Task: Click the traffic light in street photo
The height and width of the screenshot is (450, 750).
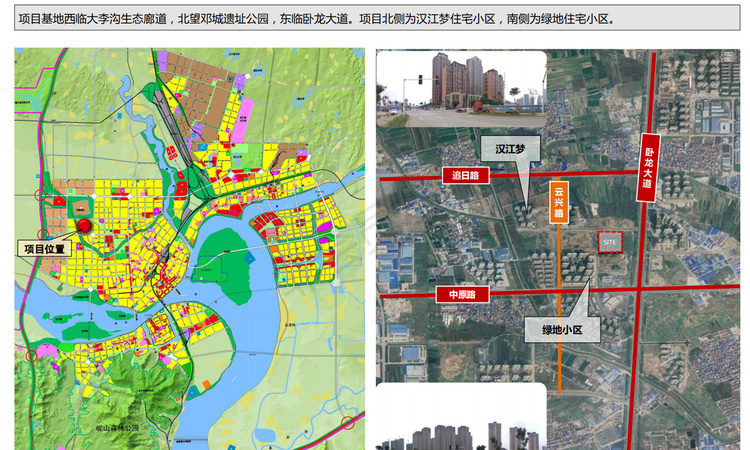Action: point(420,79)
